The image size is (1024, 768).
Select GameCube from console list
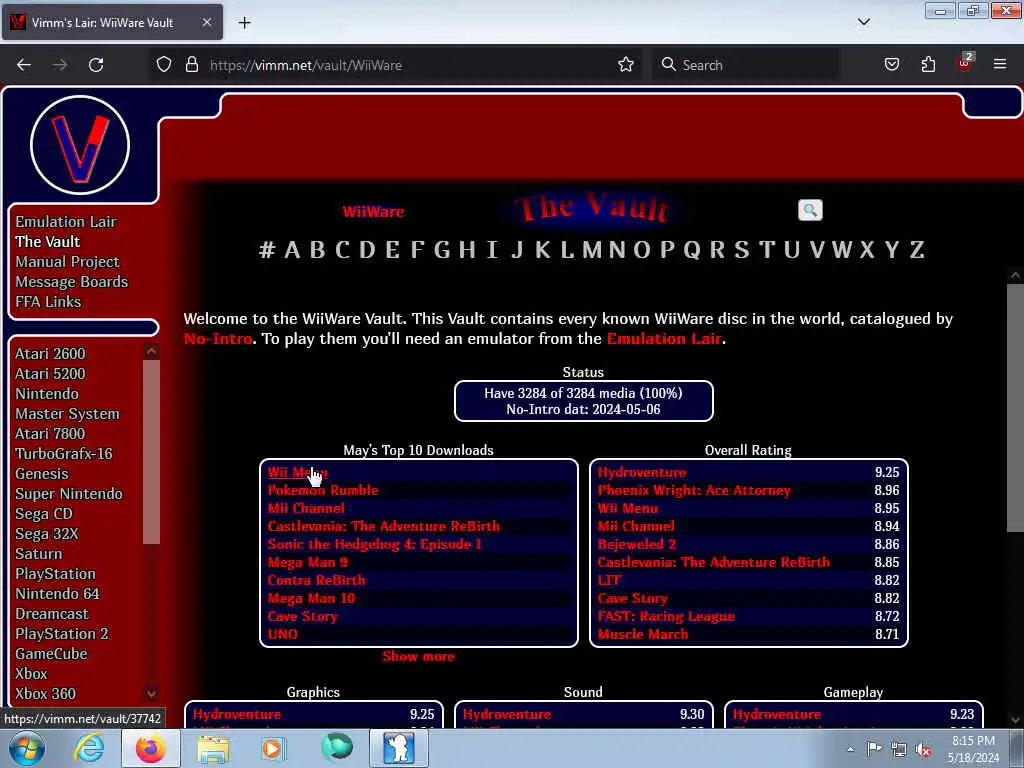[51, 654]
